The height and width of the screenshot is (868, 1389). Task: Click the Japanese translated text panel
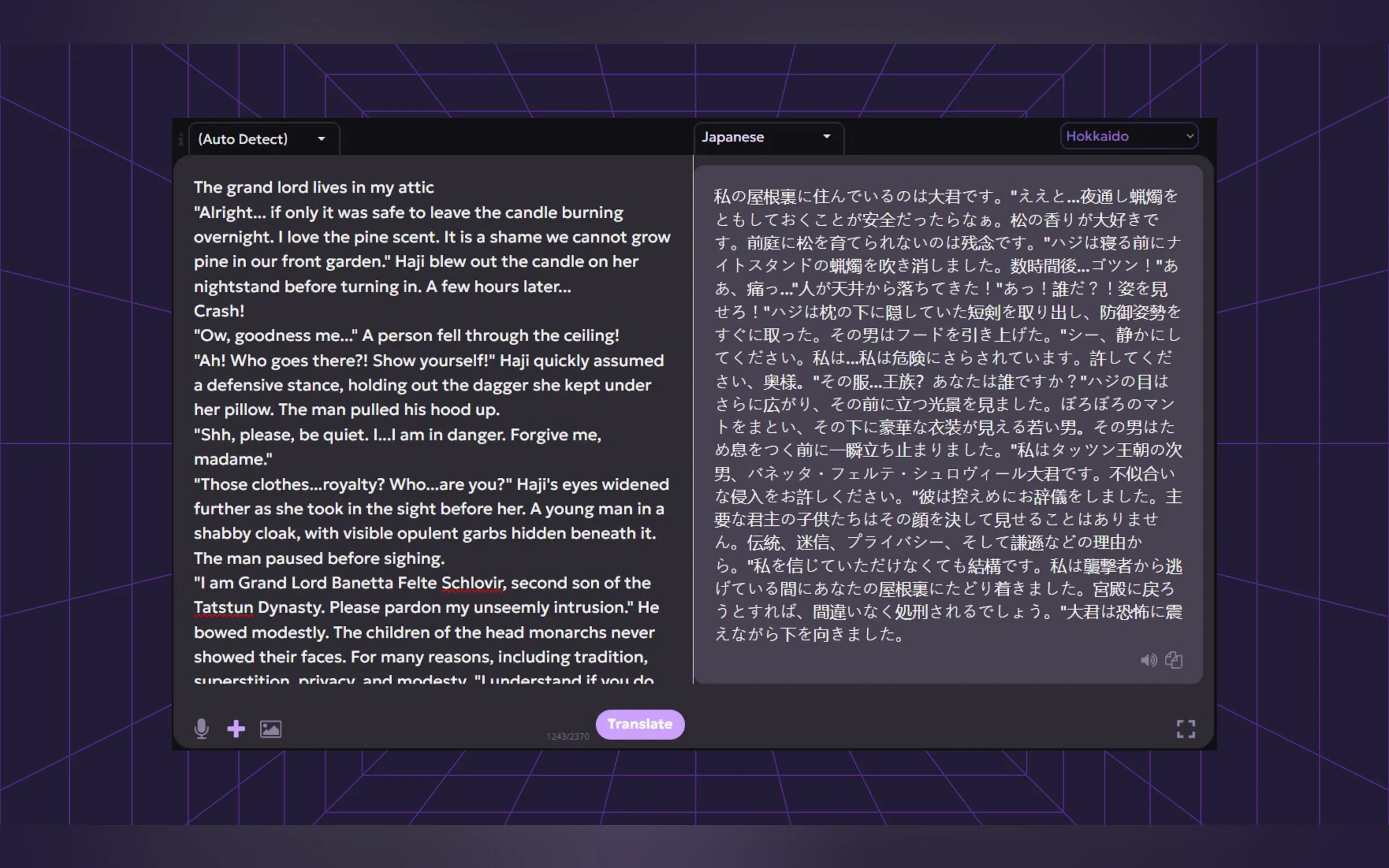click(x=948, y=413)
